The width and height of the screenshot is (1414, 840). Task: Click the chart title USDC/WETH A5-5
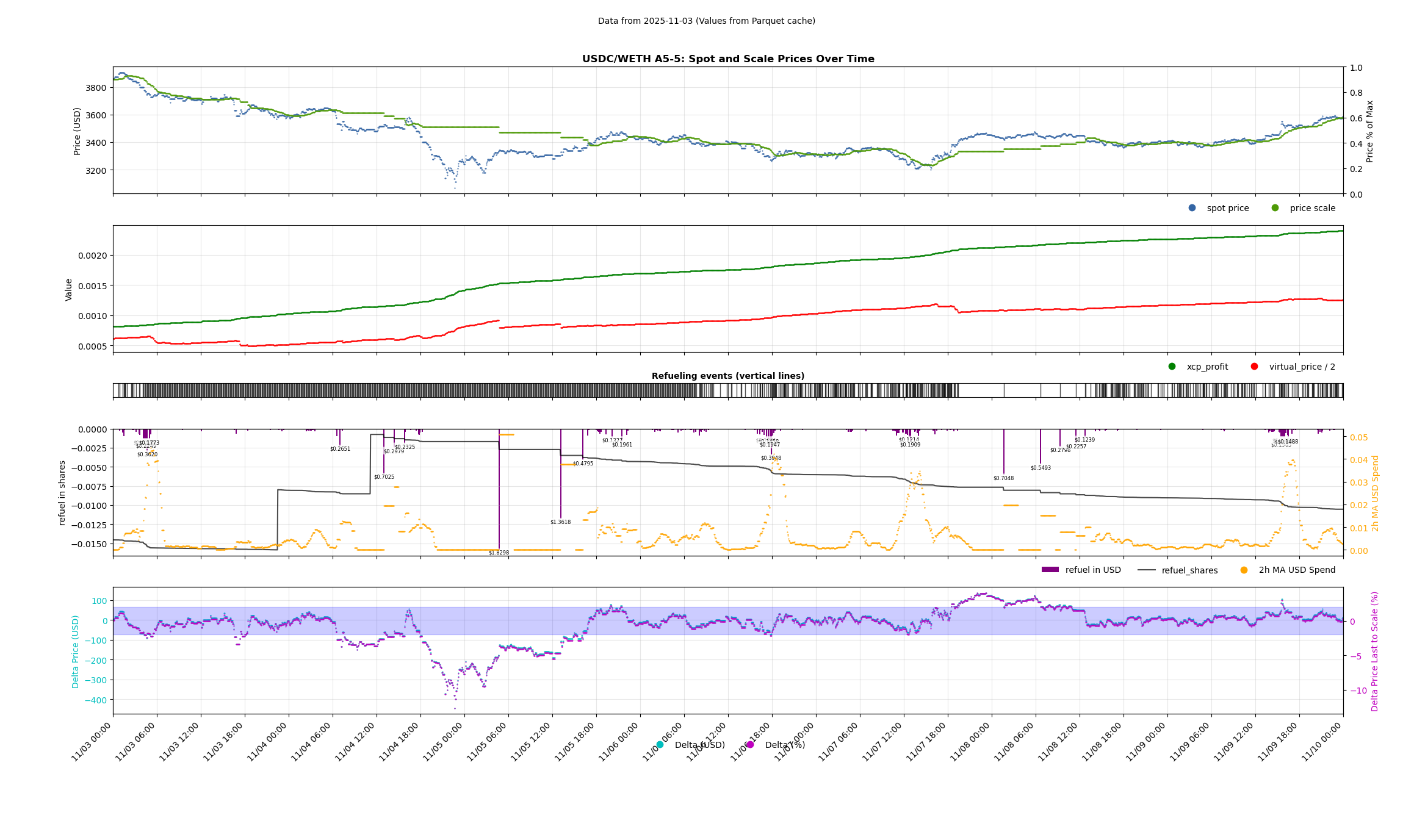click(x=727, y=59)
